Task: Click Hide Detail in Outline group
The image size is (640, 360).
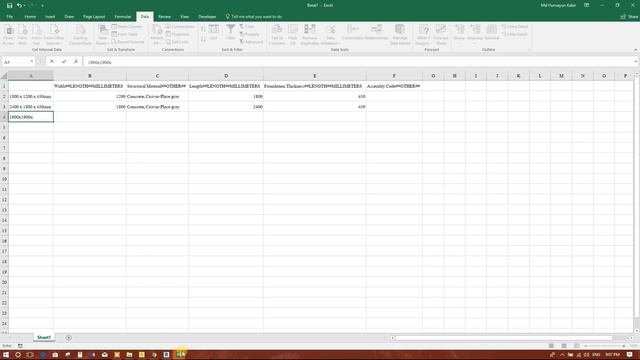Action: pos(514,34)
